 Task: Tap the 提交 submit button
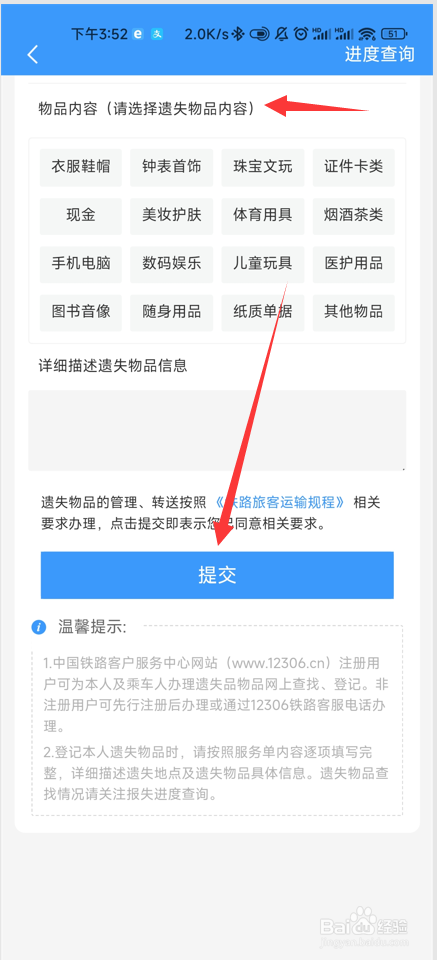click(217, 575)
